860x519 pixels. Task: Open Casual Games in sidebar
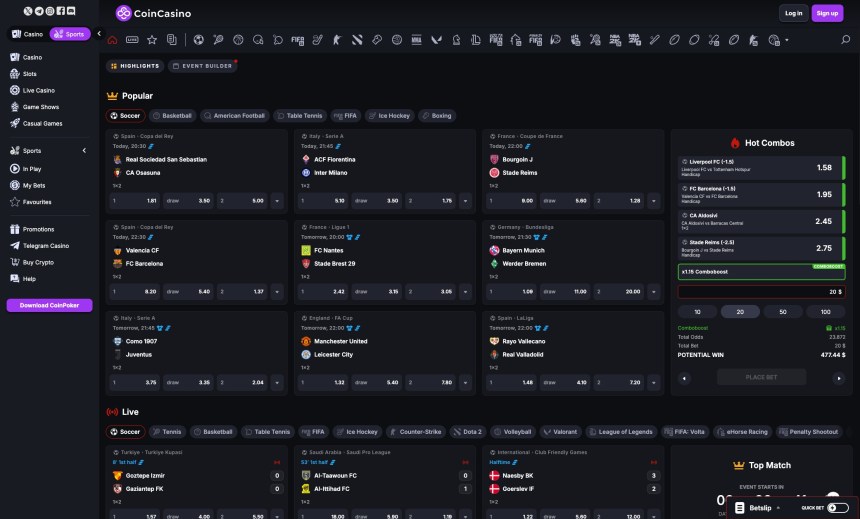(42, 123)
